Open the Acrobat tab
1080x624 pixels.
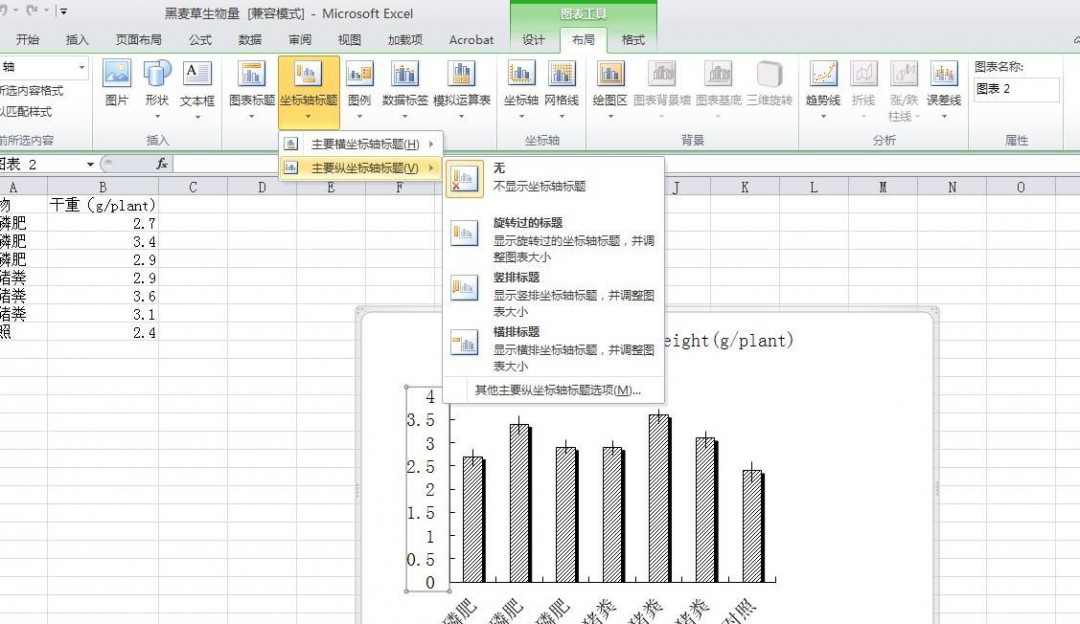(471, 40)
